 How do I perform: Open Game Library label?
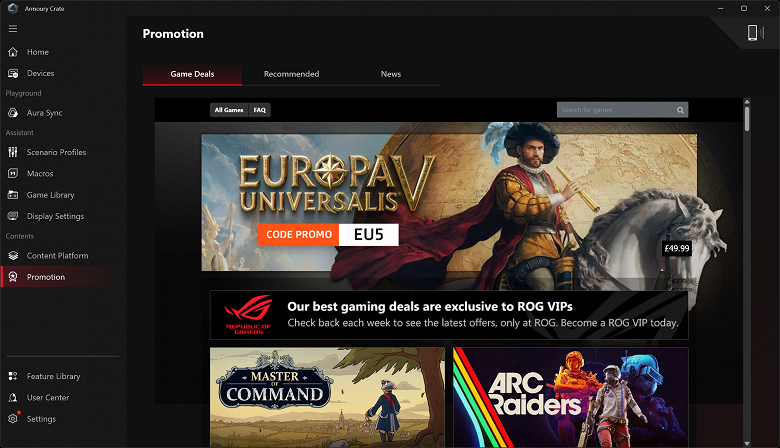pos(50,195)
